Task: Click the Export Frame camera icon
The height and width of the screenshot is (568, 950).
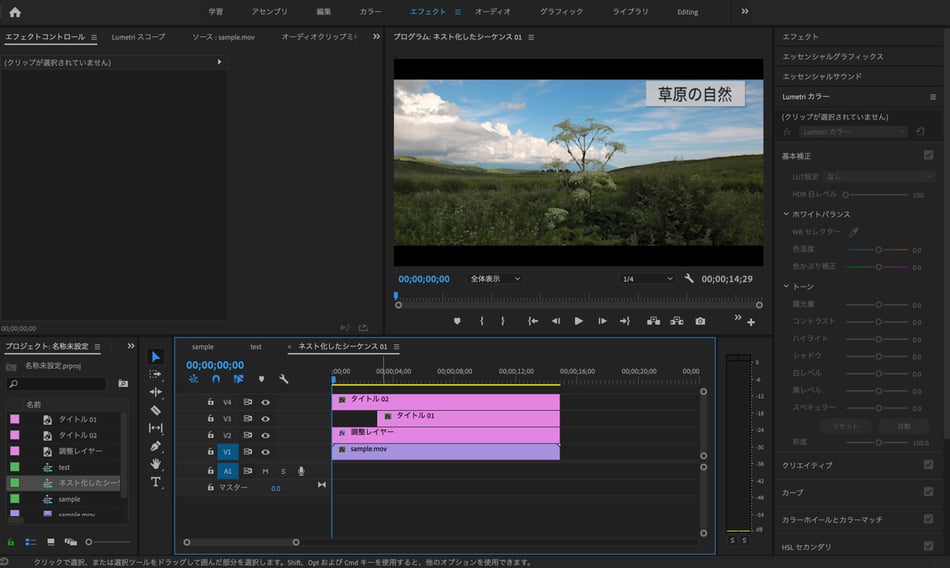Action: pyautogui.click(x=700, y=321)
